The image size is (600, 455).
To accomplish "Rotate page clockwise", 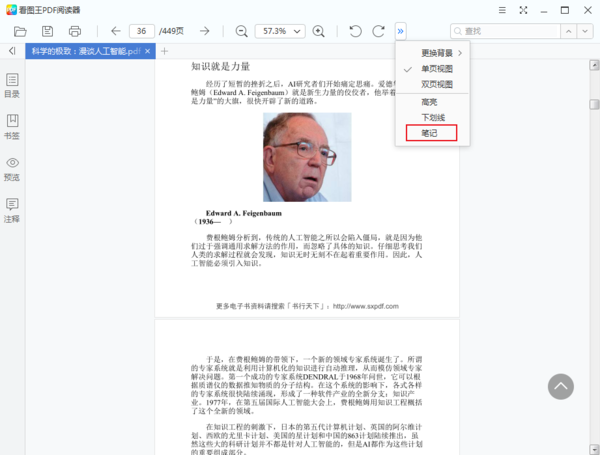I will click(x=378, y=31).
